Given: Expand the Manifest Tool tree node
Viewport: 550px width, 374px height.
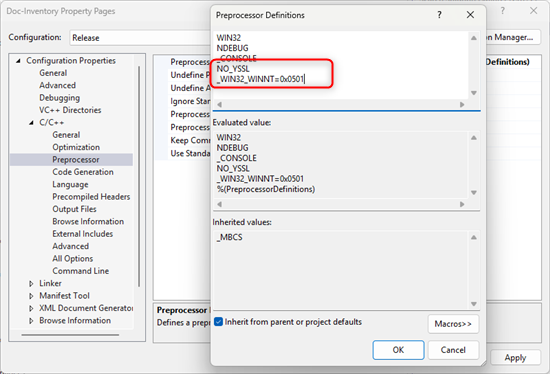Looking at the screenshot, I should point(31,296).
